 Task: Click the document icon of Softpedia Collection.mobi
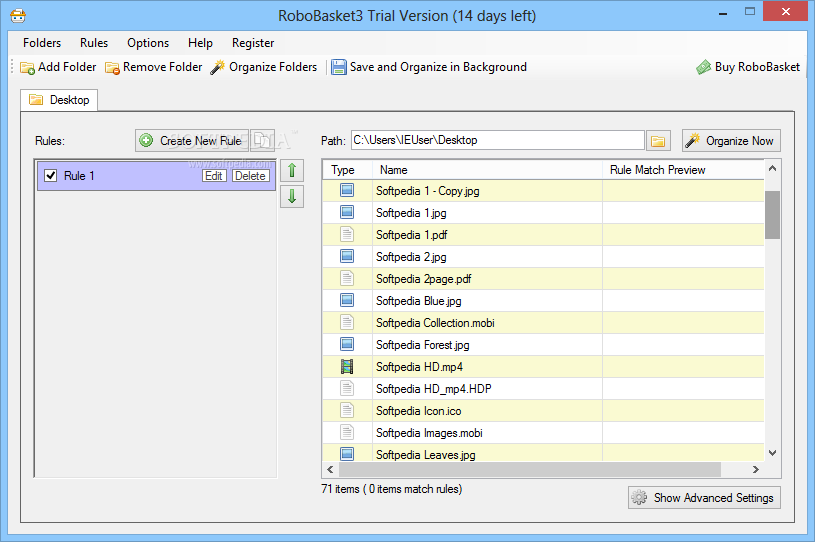(347, 322)
